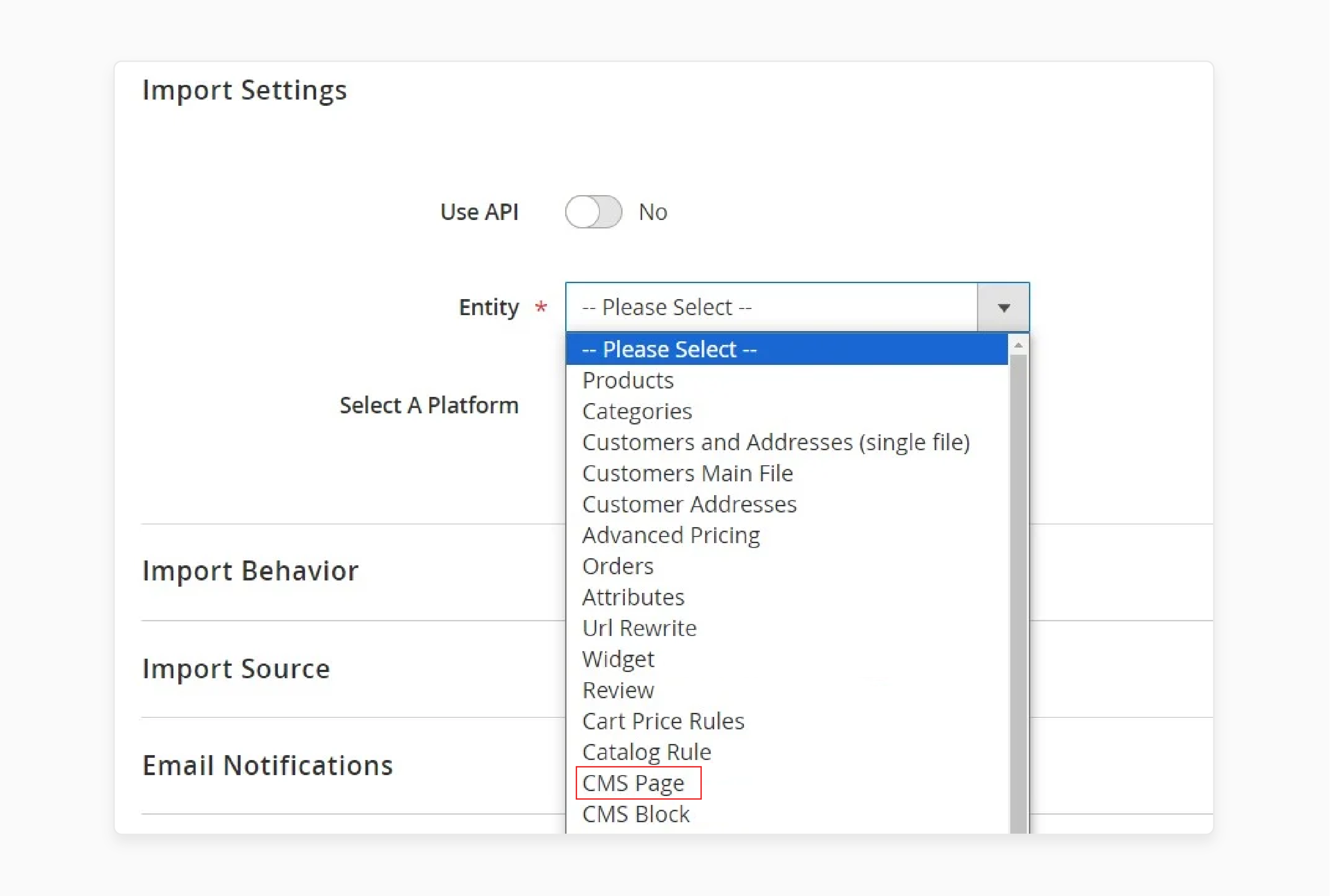Viewport: 1330px width, 896px height.
Task: Click the Import Settings section heading
Action: point(245,90)
